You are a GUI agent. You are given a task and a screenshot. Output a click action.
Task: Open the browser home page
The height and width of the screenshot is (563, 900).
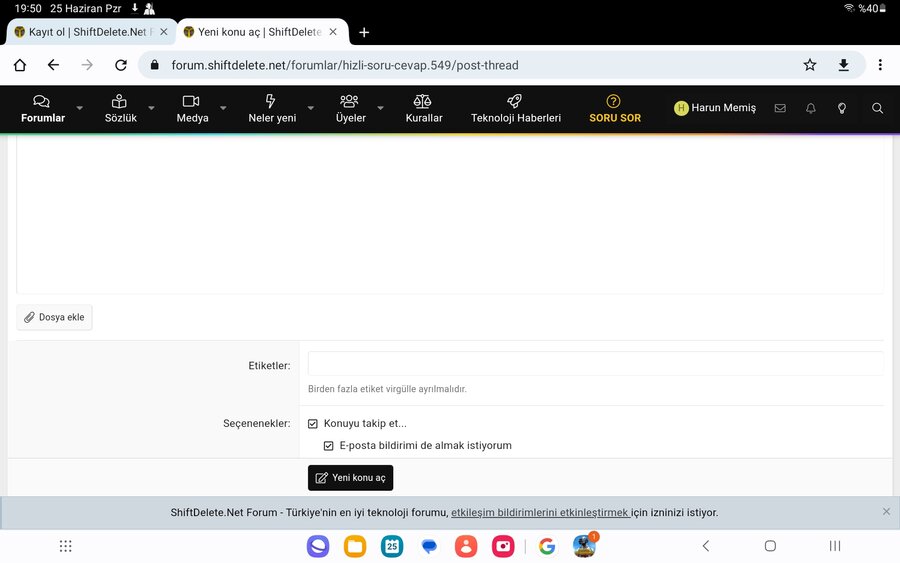point(20,65)
